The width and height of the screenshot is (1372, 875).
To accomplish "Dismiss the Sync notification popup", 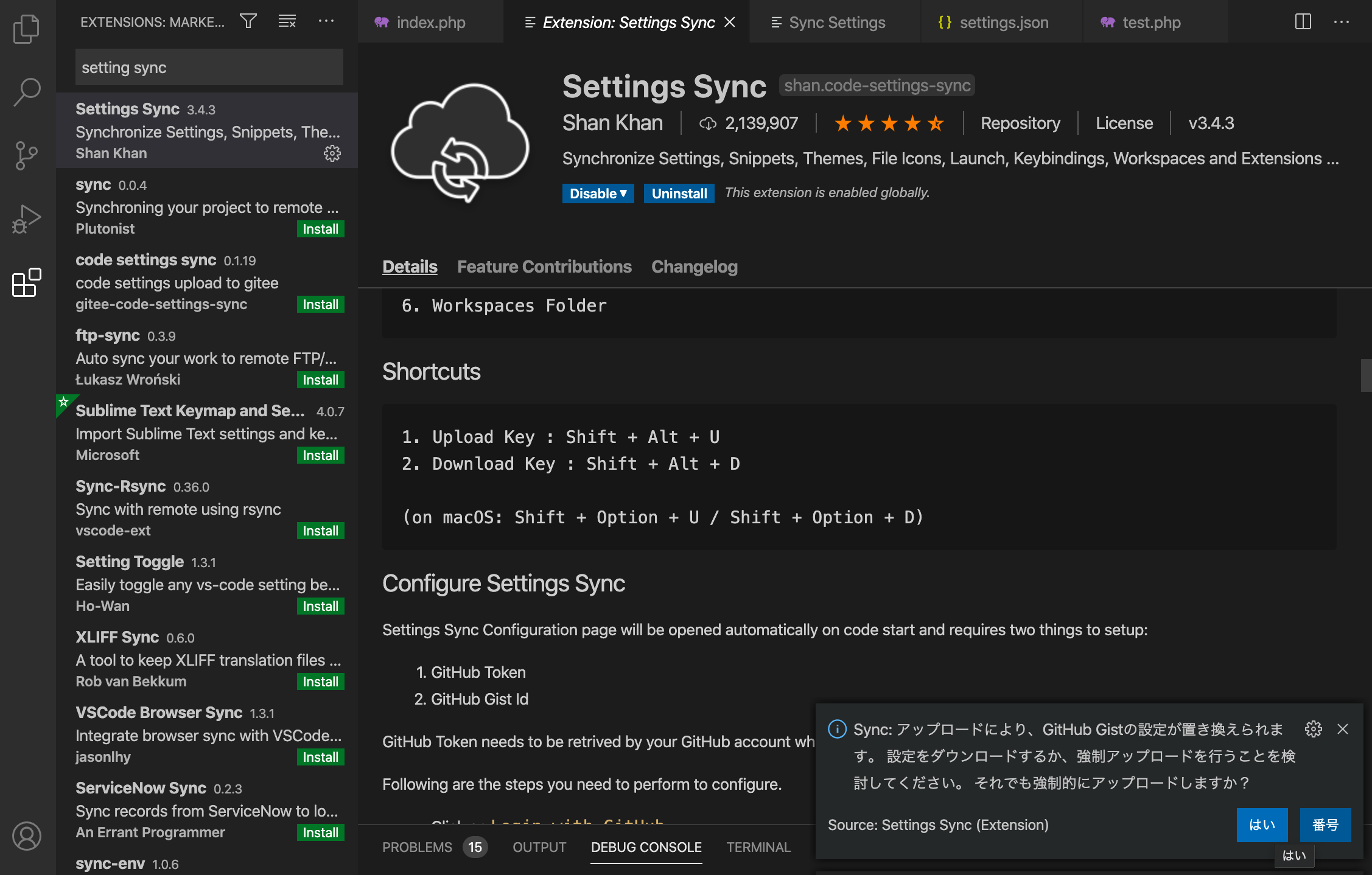I will click(1343, 729).
